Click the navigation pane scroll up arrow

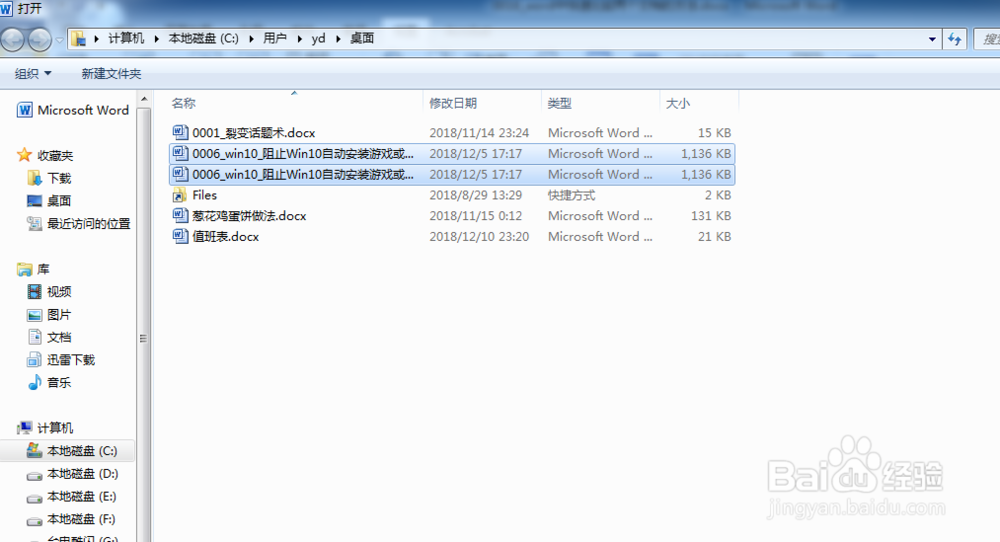(144, 99)
